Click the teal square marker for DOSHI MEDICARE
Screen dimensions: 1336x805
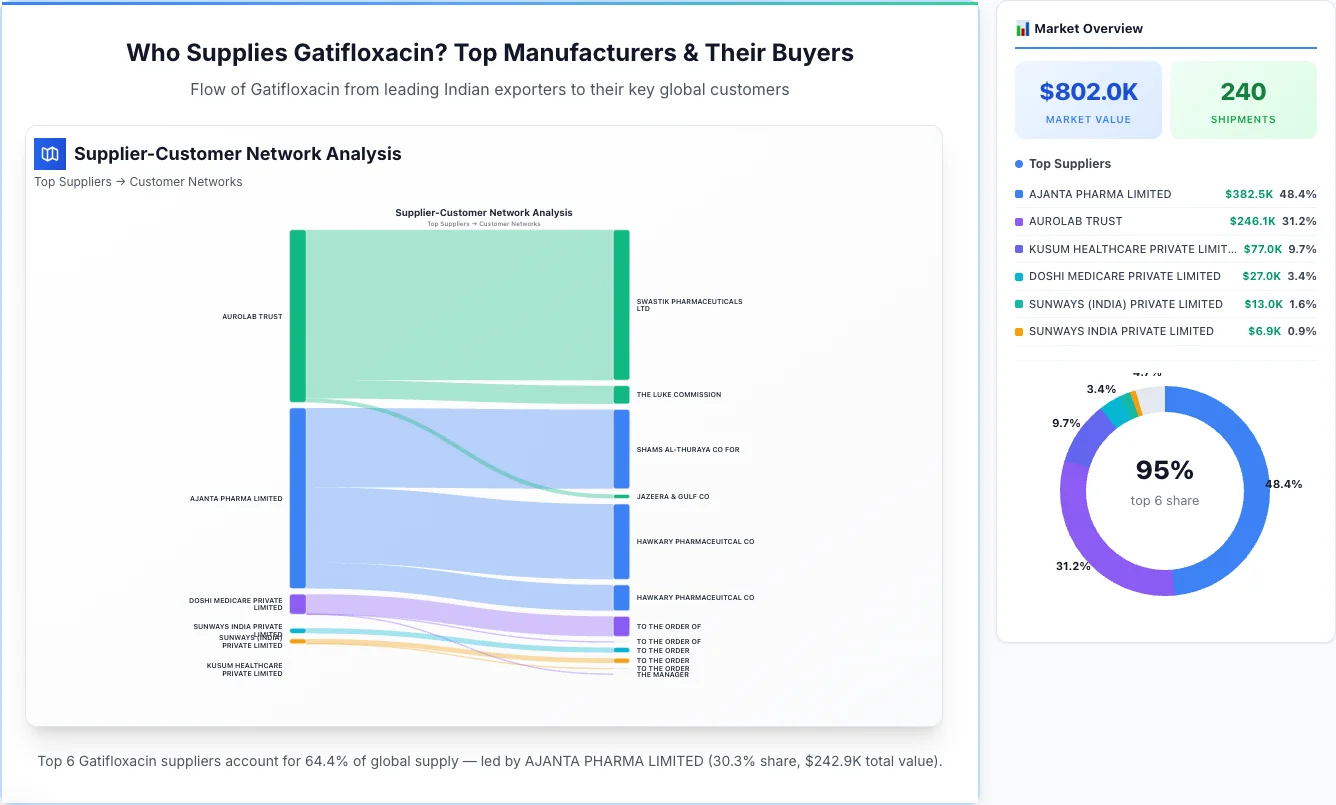click(x=1019, y=276)
